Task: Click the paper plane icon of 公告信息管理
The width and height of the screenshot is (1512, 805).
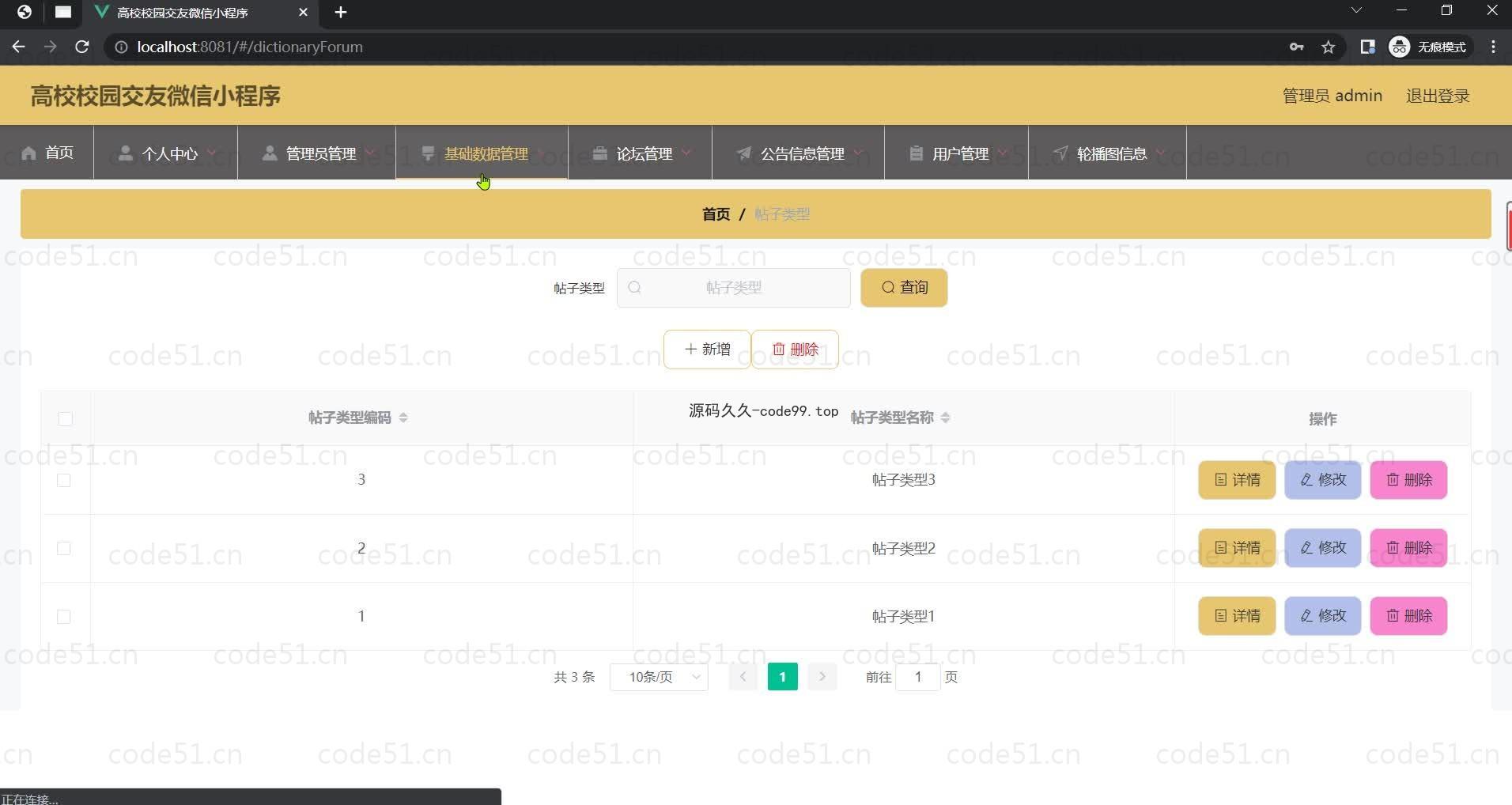Action: pyautogui.click(x=744, y=153)
